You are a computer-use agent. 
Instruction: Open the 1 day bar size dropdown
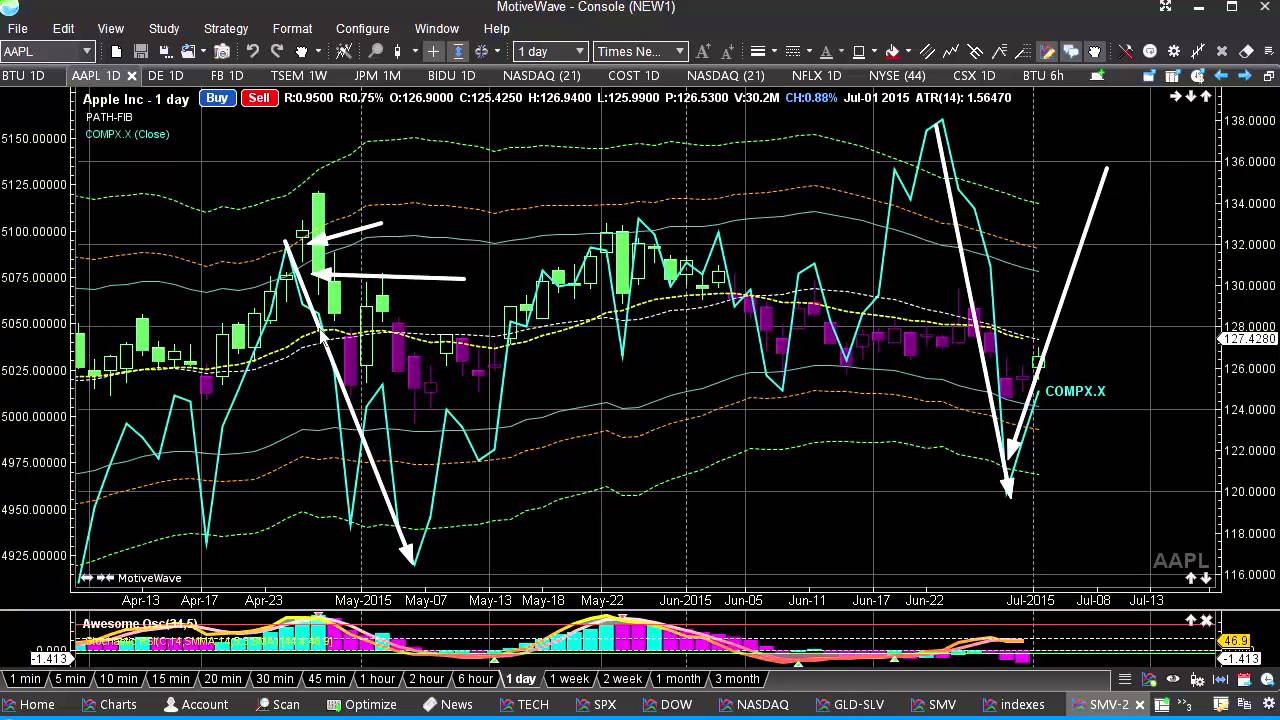(551, 51)
